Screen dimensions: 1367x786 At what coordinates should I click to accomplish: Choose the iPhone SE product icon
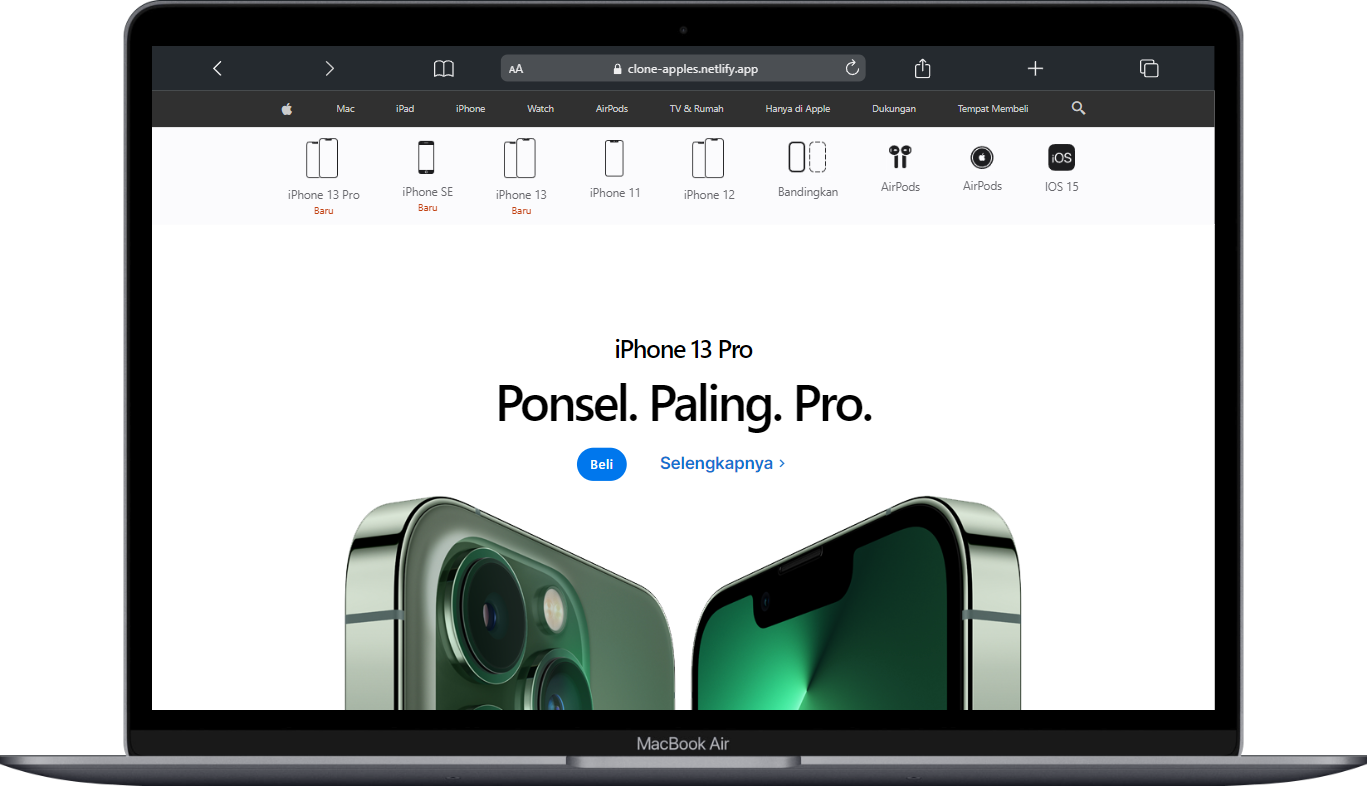coord(427,158)
